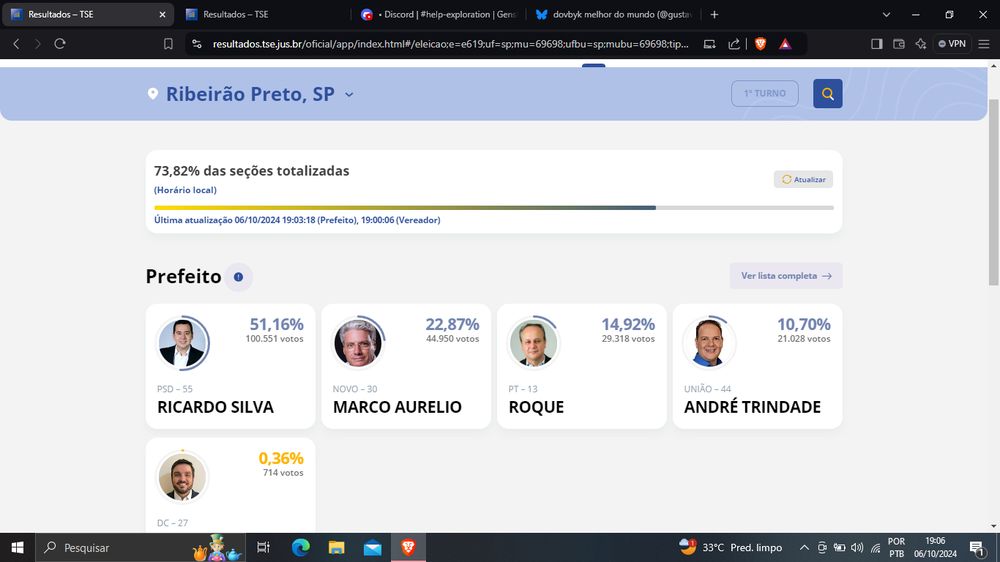1000x562 pixels.
Task: Open a new browser tab
Action: [x=714, y=14]
